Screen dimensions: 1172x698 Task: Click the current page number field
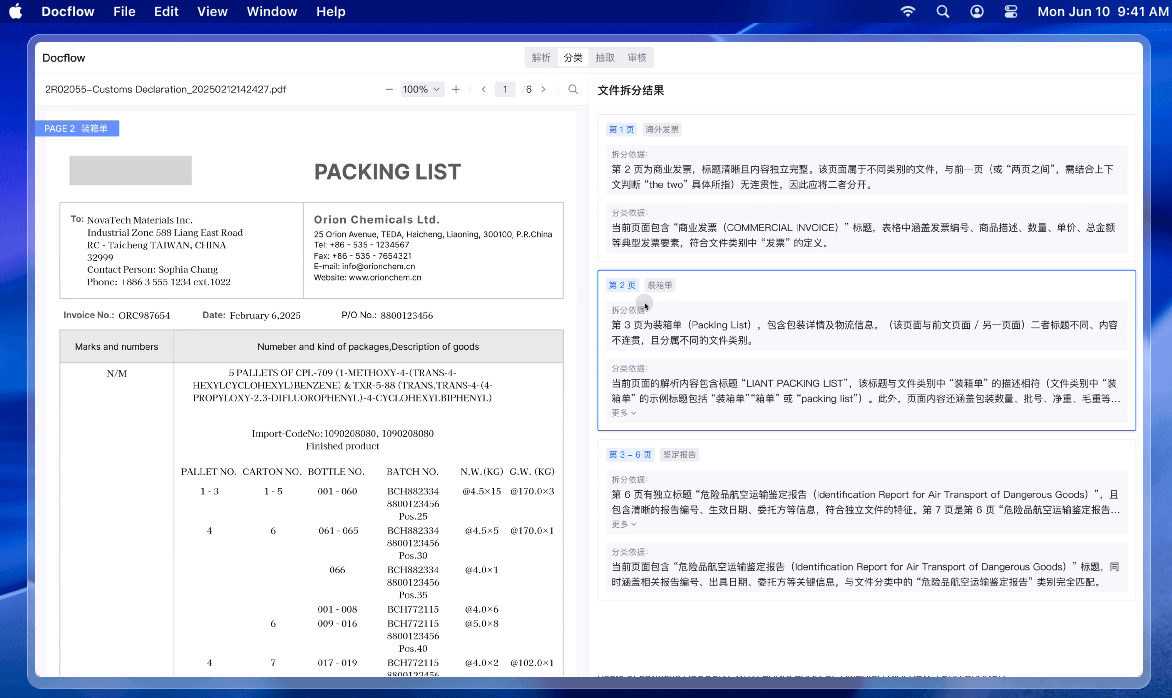505,89
